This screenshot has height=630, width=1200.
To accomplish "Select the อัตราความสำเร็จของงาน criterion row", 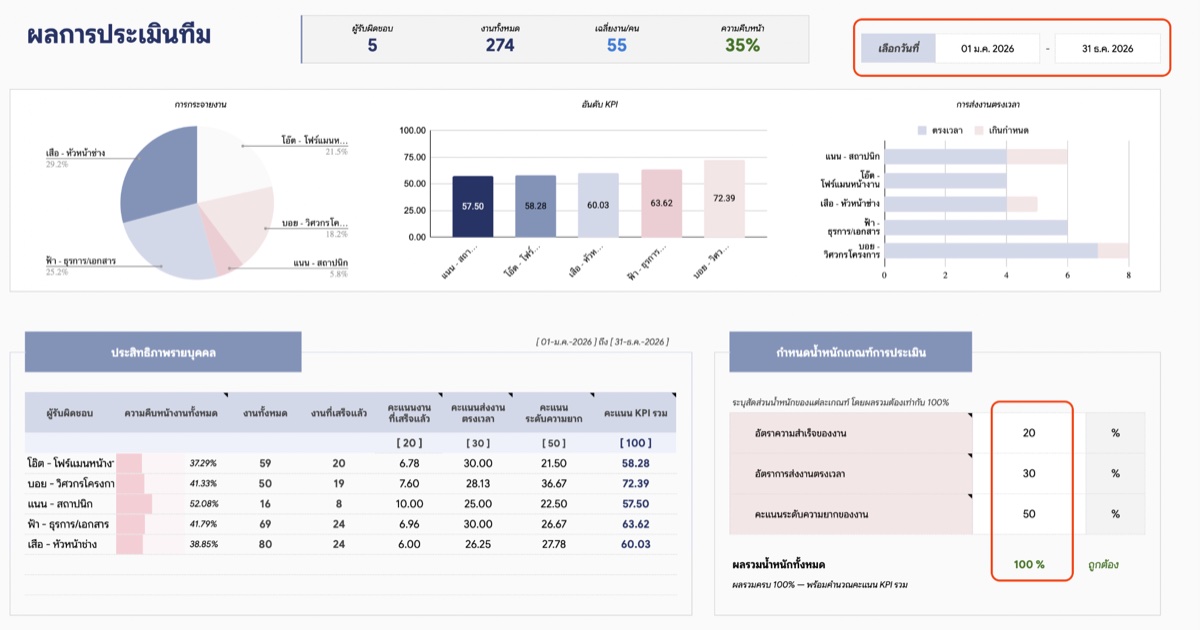I will tap(851, 433).
